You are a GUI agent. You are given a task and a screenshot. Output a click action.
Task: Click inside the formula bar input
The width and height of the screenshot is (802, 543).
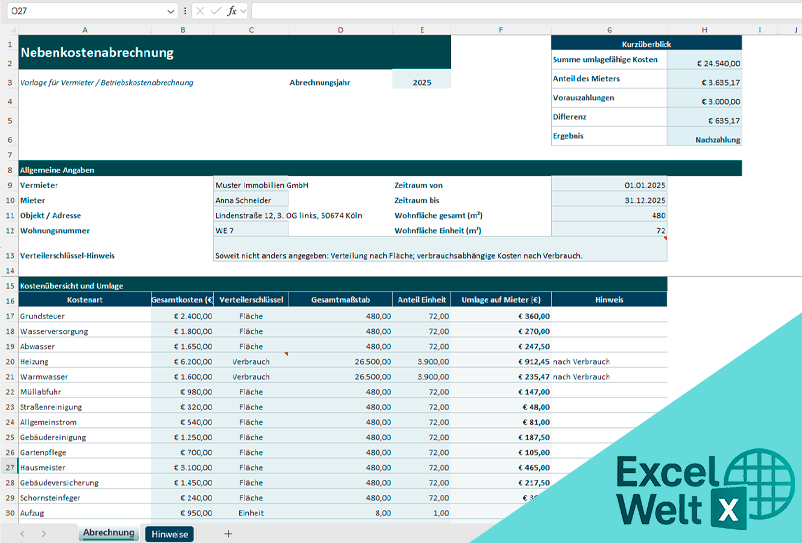coord(526,11)
